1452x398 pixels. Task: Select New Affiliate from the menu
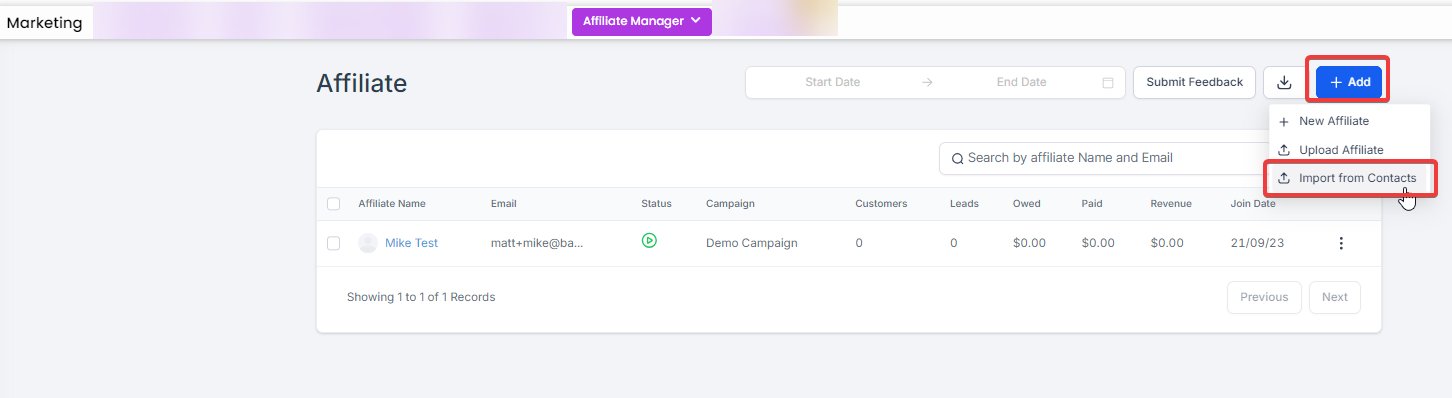pos(1335,121)
